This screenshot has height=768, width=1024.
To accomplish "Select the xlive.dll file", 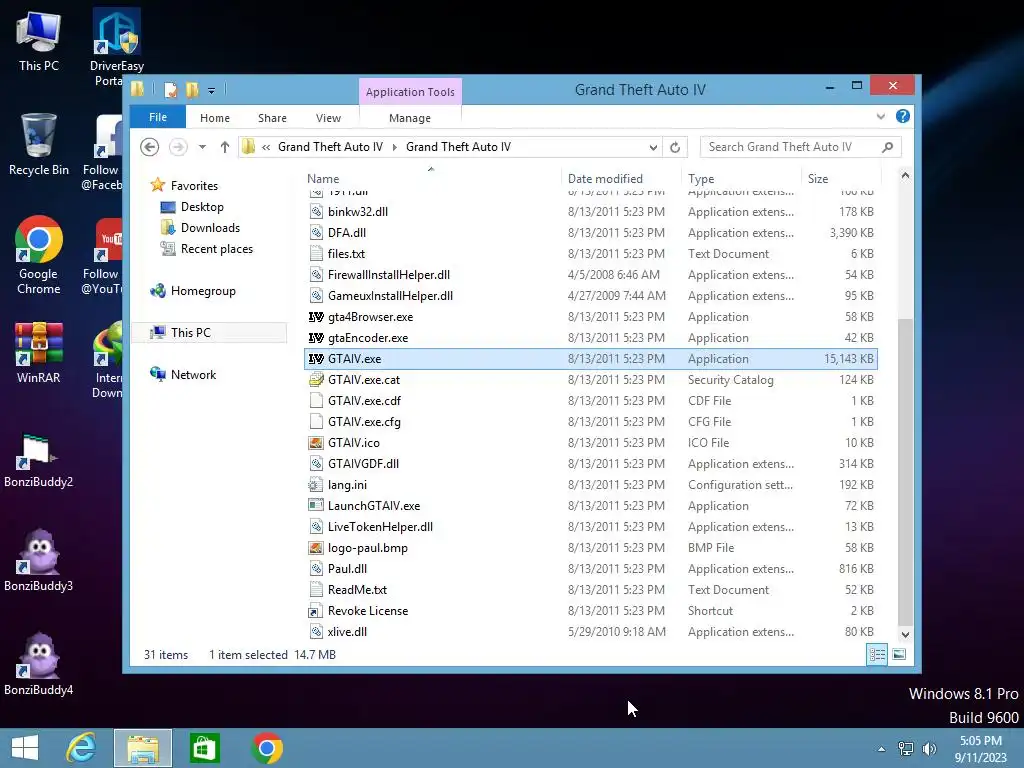I will (x=590, y=632).
